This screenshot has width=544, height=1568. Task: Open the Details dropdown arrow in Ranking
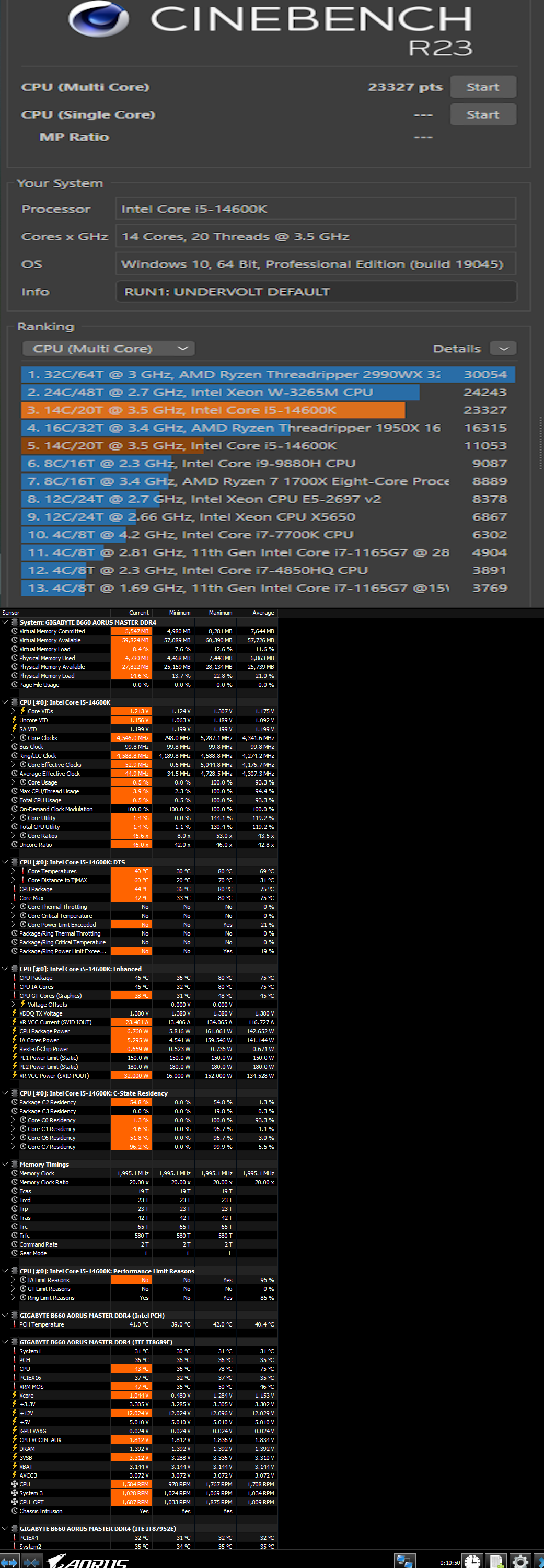[503, 349]
